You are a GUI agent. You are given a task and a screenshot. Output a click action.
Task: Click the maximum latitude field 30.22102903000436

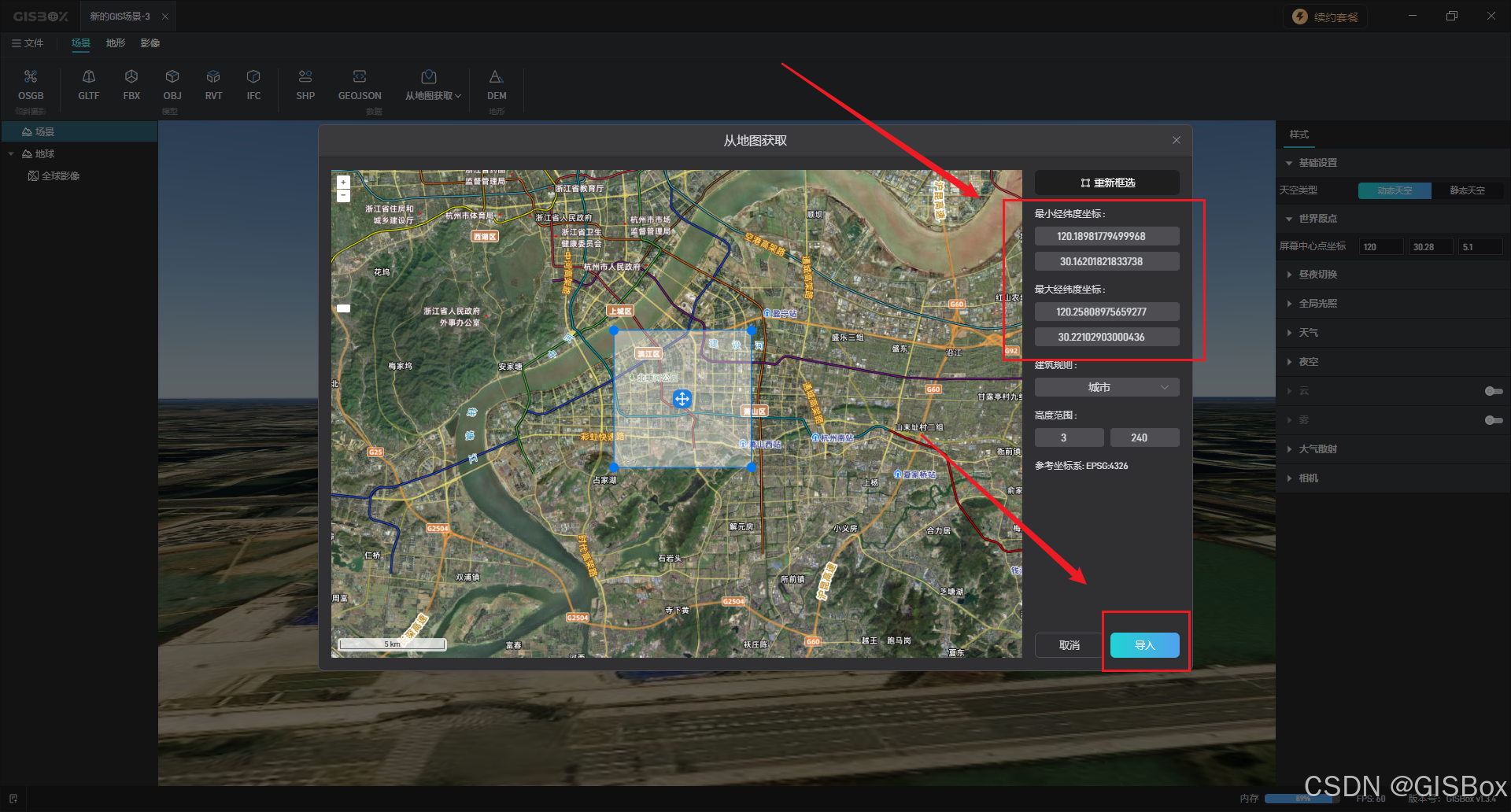coord(1107,337)
